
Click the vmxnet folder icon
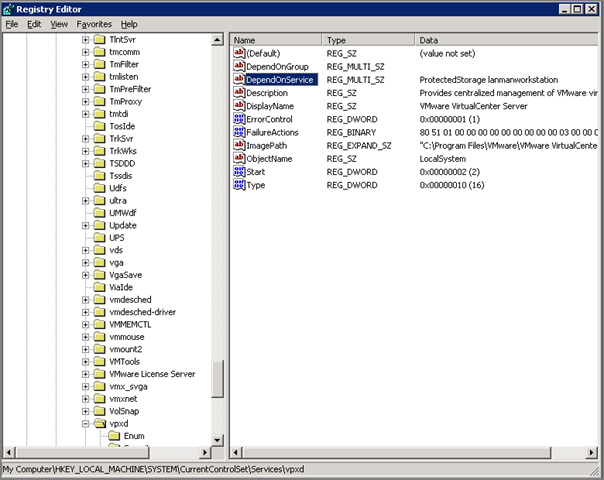99,398
